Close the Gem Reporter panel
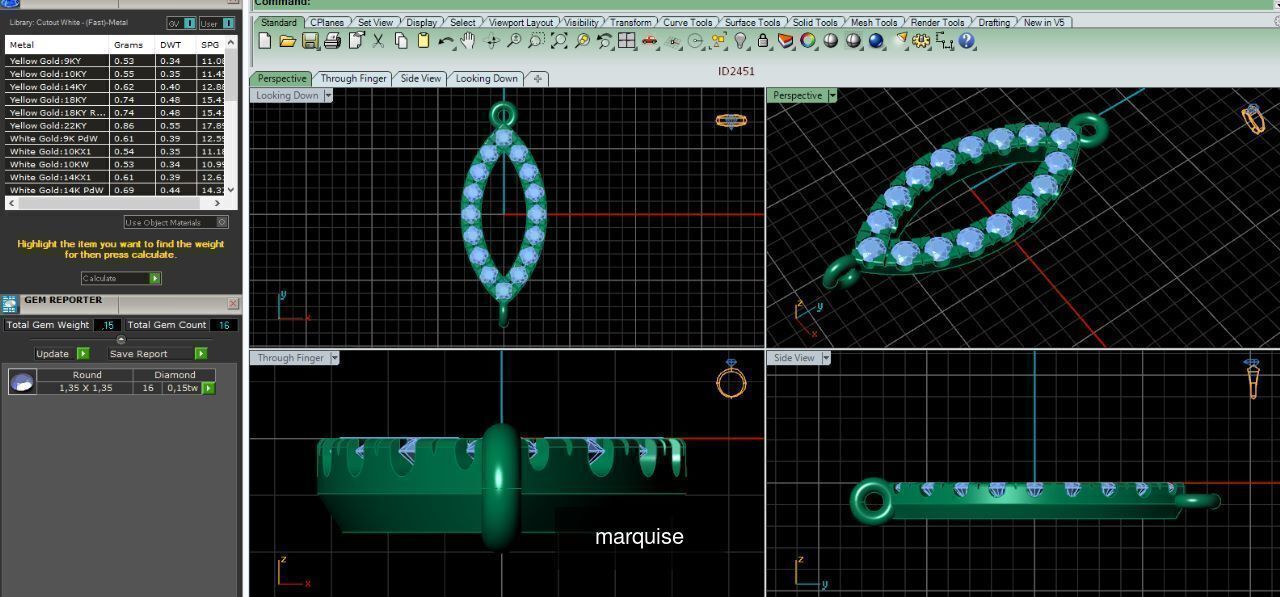The image size is (1280, 597). pos(233,303)
